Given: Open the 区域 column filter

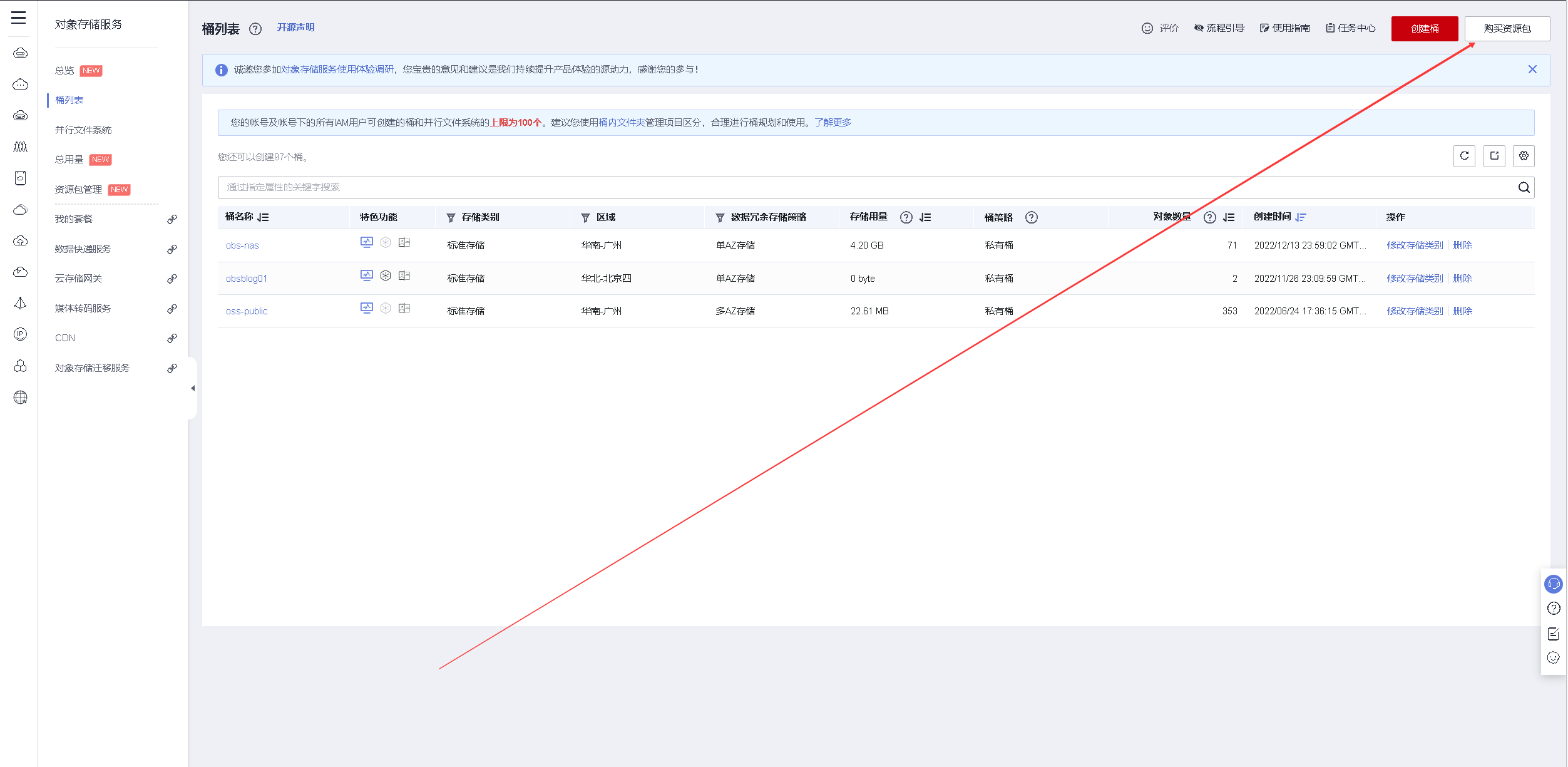Looking at the screenshot, I should click(585, 218).
